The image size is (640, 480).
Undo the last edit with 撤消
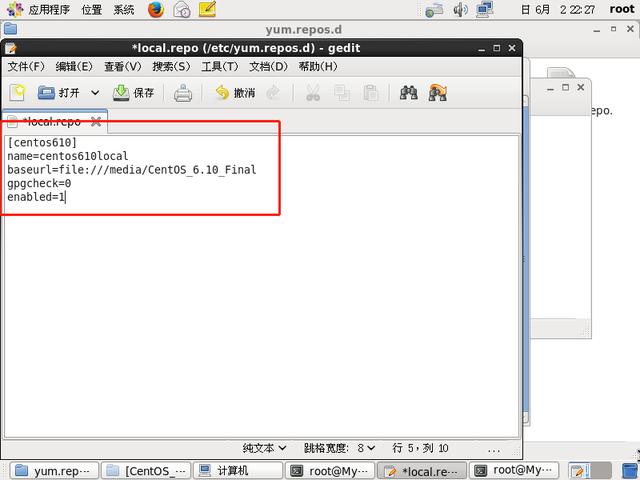tap(235, 93)
